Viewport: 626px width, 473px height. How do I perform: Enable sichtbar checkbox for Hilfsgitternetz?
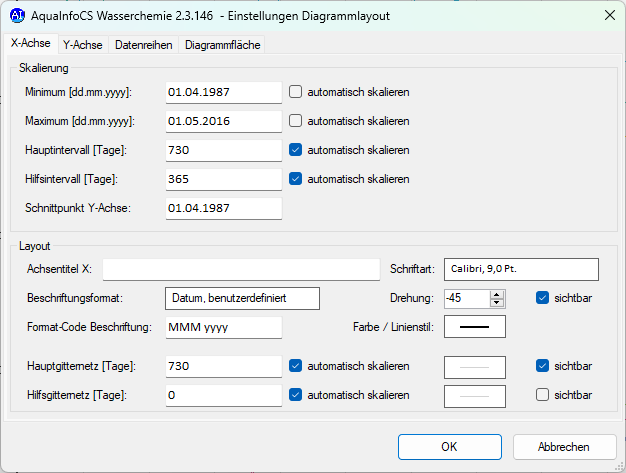point(542,395)
